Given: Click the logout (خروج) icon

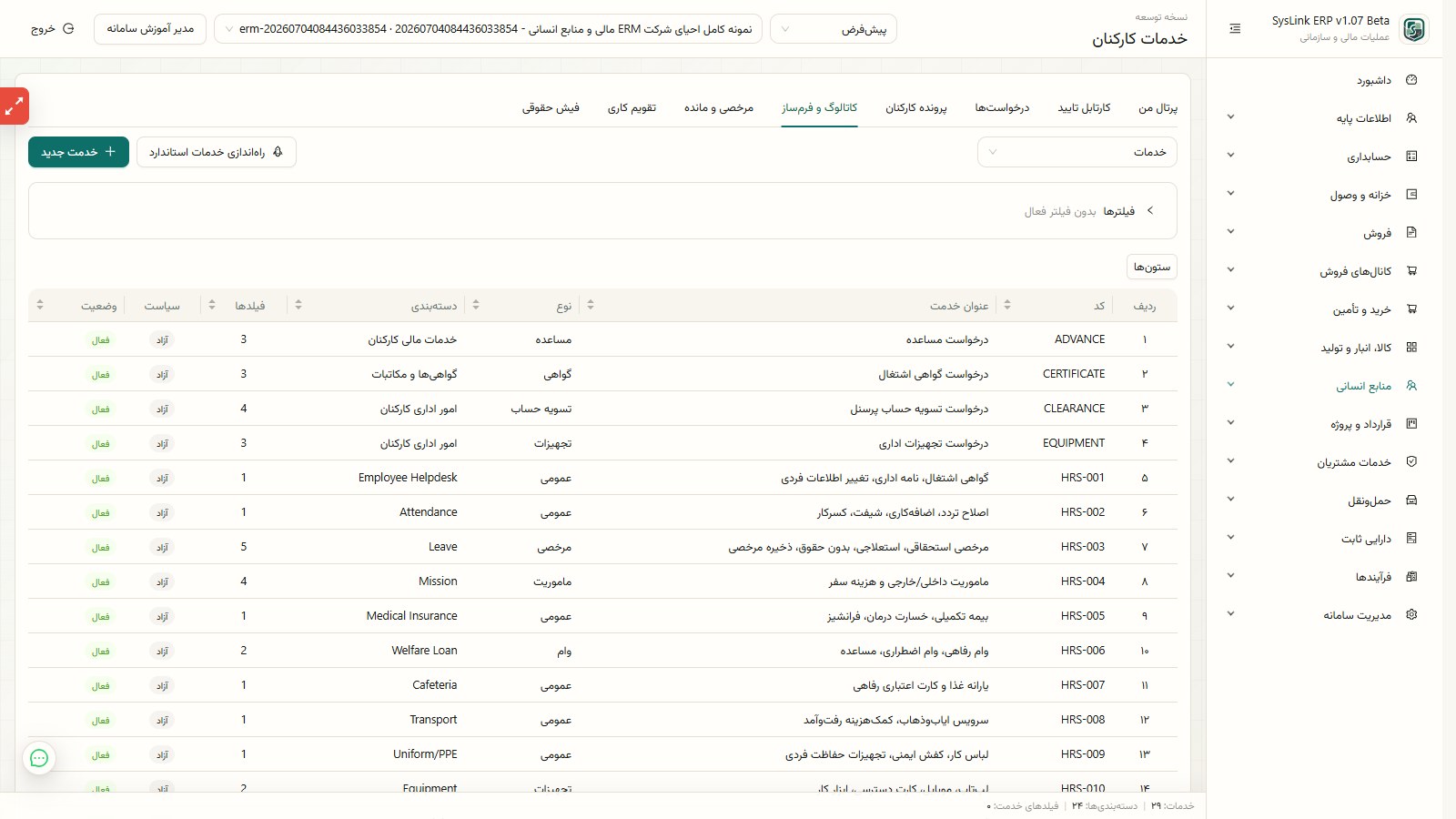Looking at the screenshot, I should tap(68, 29).
